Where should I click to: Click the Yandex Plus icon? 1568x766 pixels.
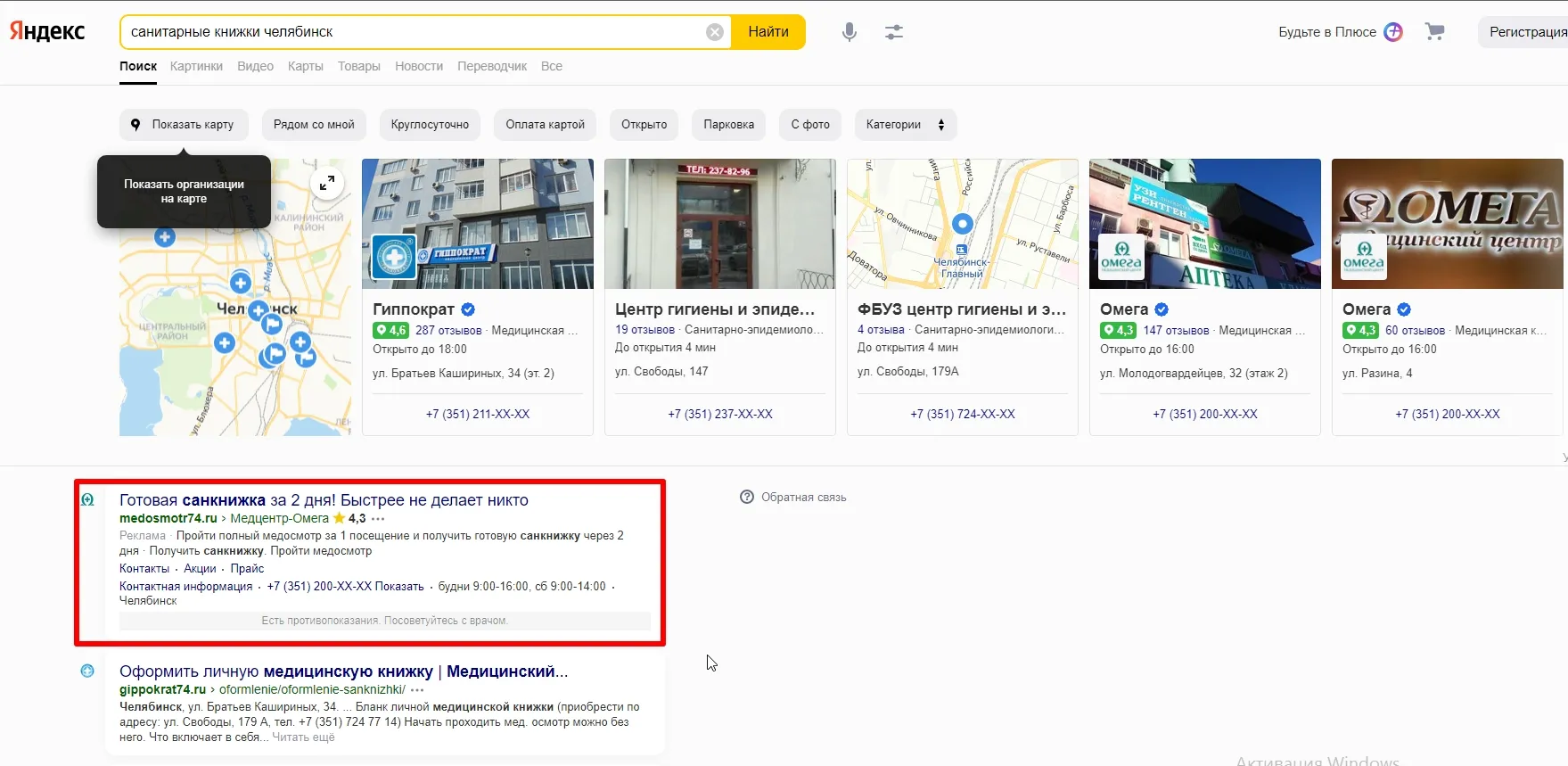[x=1393, y=32]
